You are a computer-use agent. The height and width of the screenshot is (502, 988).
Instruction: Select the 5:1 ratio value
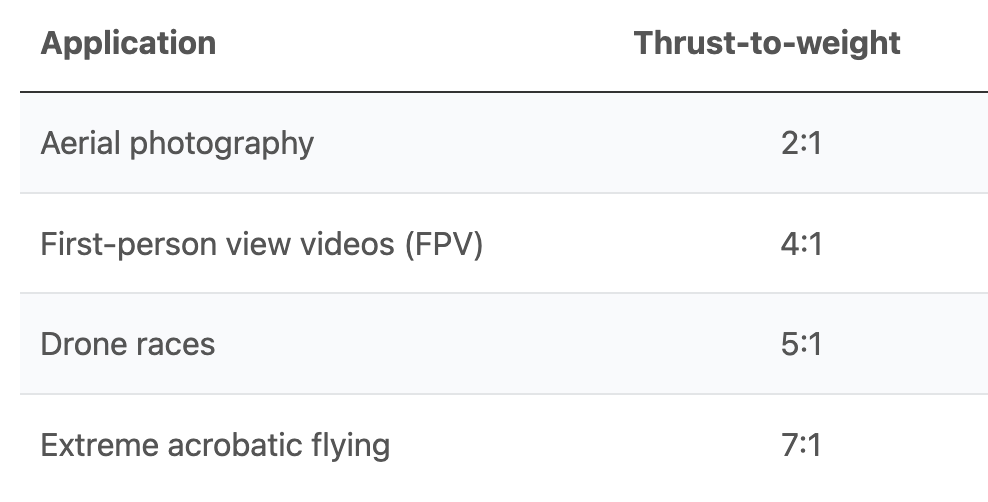[801, 345]
